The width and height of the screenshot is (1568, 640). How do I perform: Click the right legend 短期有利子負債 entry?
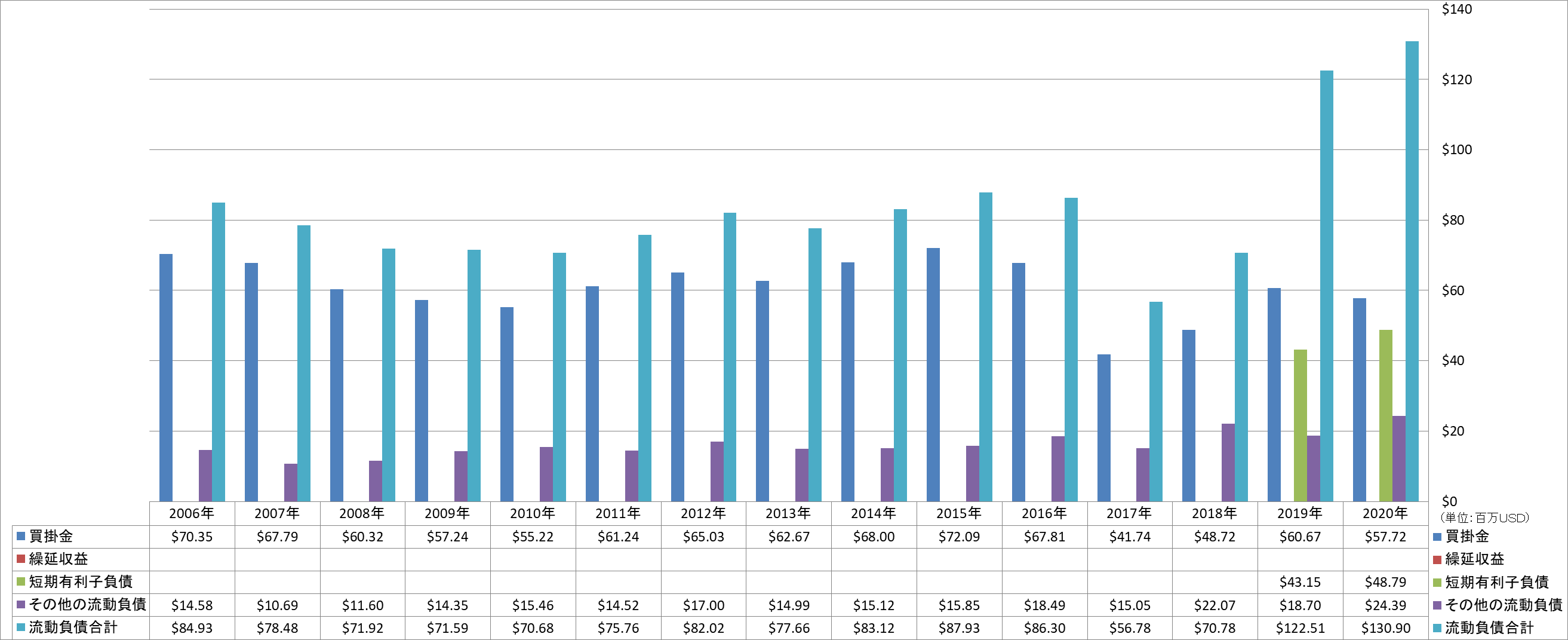click(1491, 582)
